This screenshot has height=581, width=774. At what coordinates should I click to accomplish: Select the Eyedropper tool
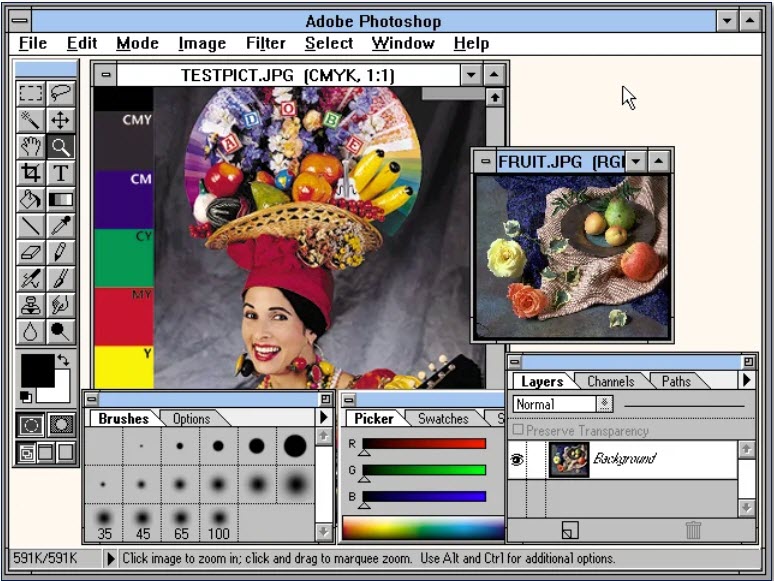tap(61, 226)
